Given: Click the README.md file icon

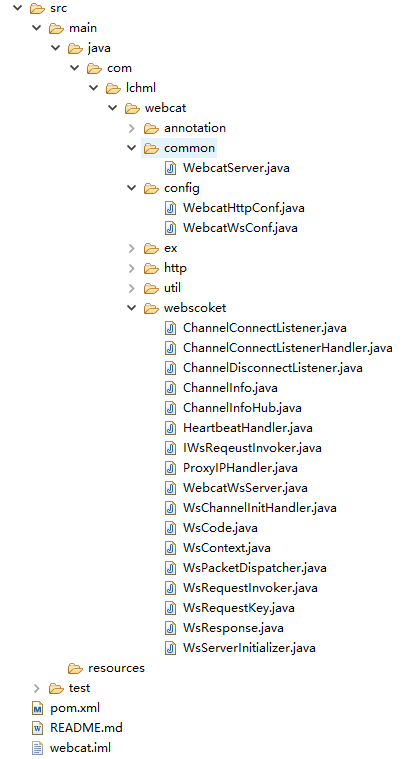Looking at the screenshot, I should (x=37, y=728).
